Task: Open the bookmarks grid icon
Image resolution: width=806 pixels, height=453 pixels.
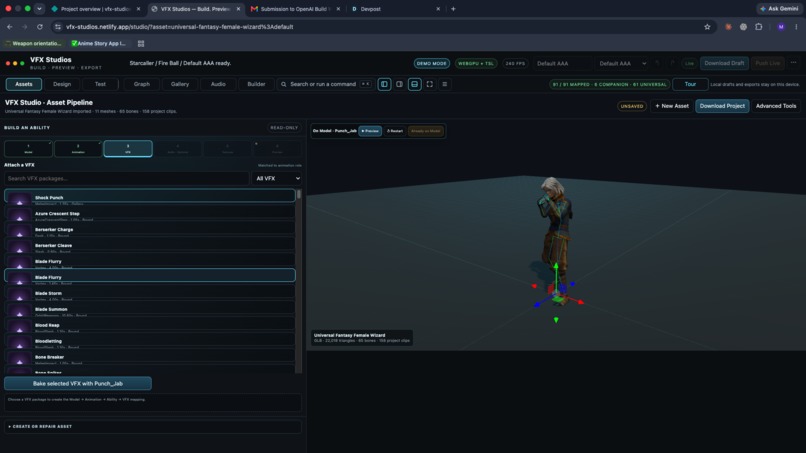Action: coord(141,44)
